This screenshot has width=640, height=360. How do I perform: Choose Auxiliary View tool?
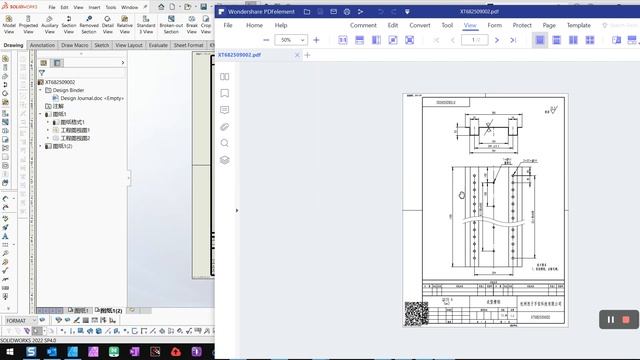49,24
